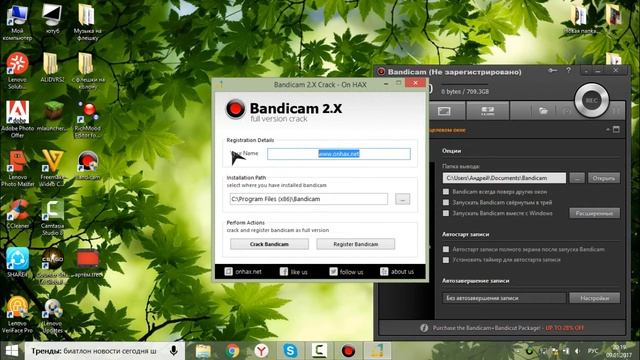Select the Freemake Video Converter desktop icon
Image resolution: width=640 pixels, height=360 pixels.
point(53,168)
